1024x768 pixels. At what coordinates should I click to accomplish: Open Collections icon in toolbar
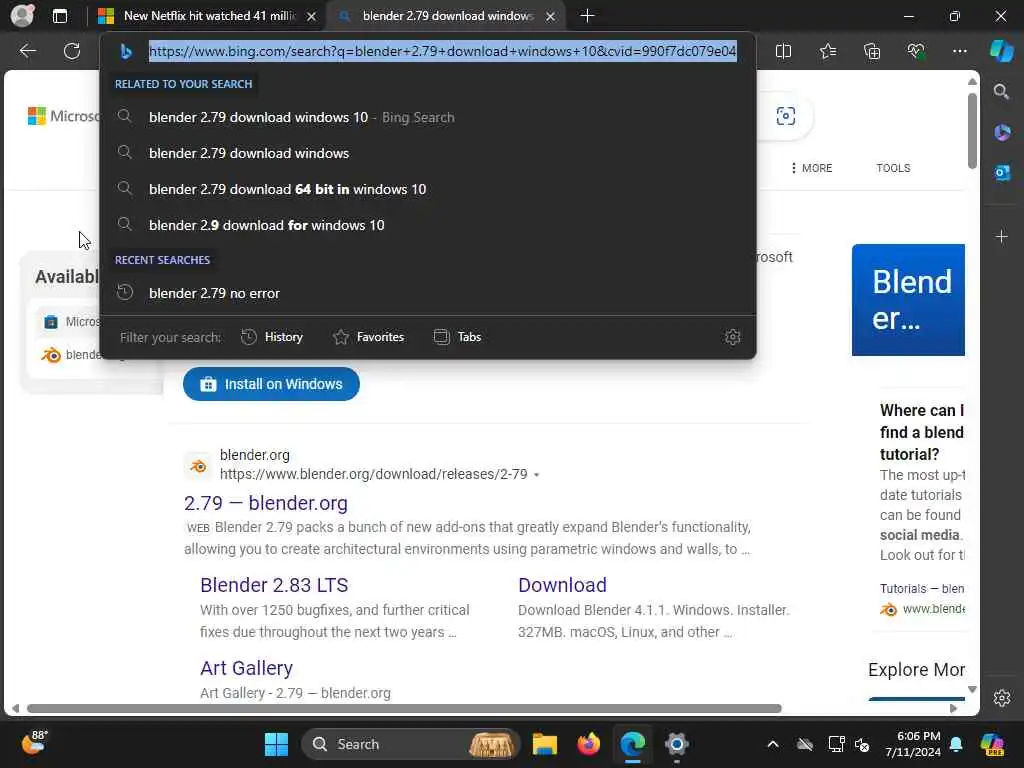(872, 51)
